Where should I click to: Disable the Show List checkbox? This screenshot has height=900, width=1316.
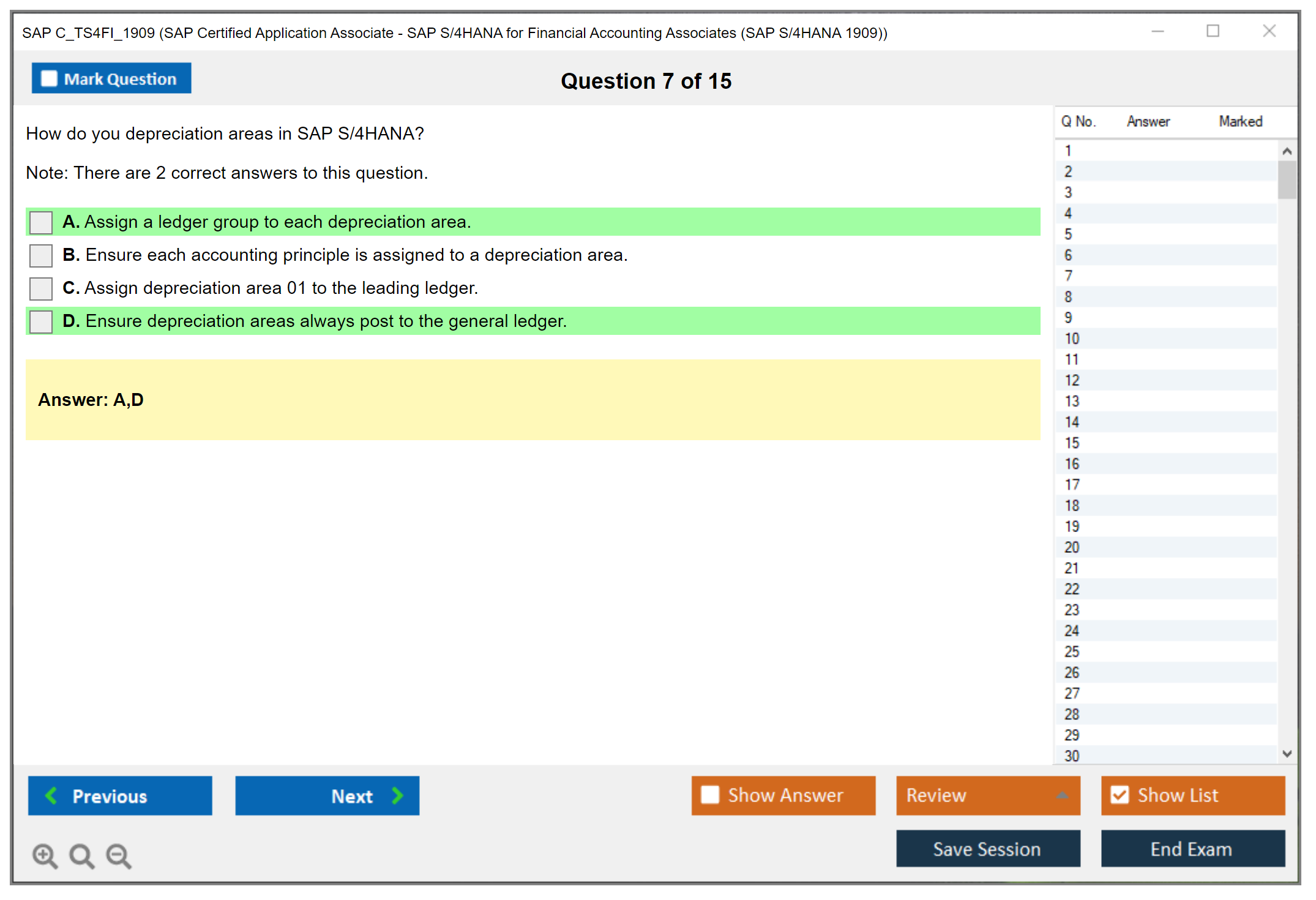(1120, 795)
